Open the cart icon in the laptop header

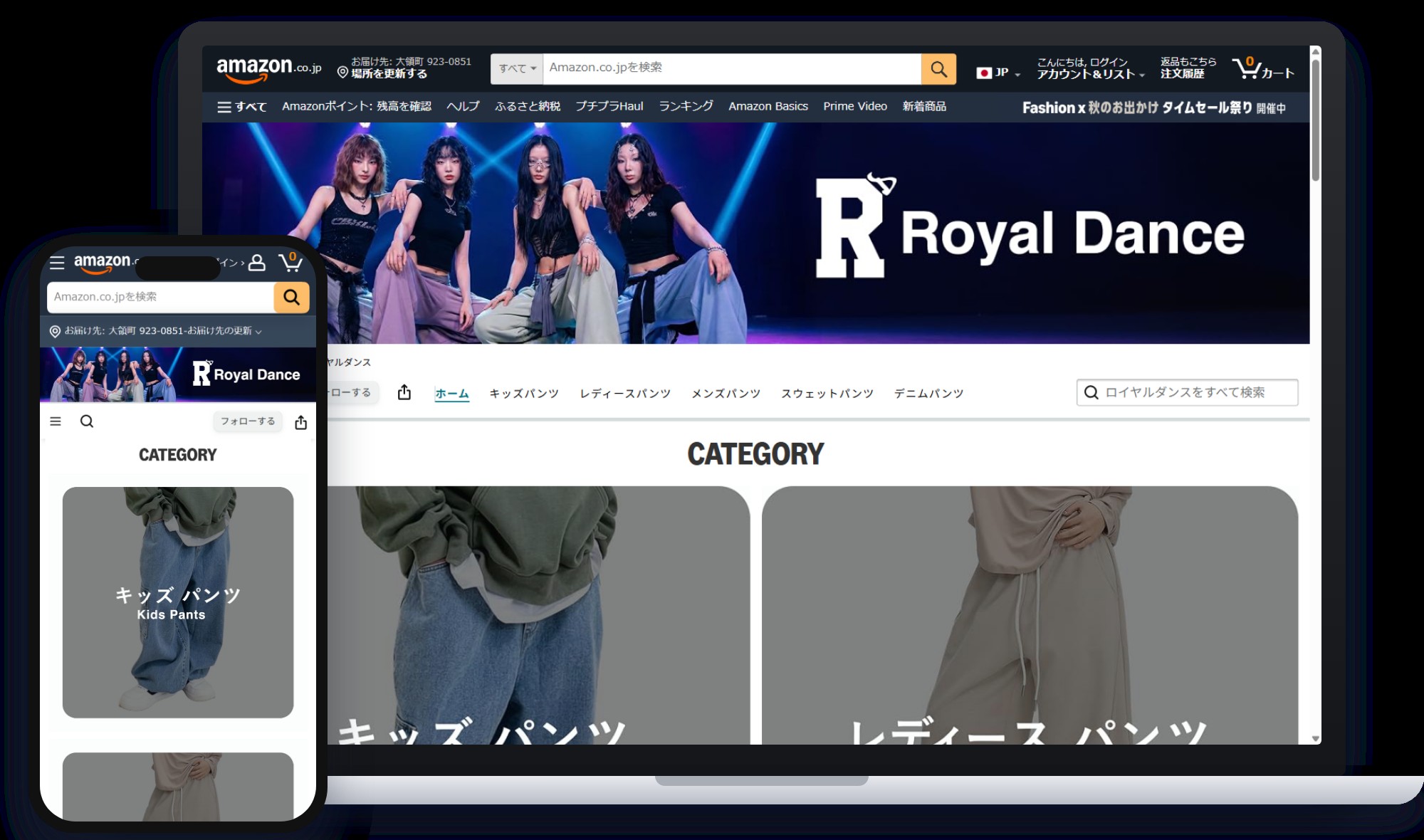[x=1263, y=69]
